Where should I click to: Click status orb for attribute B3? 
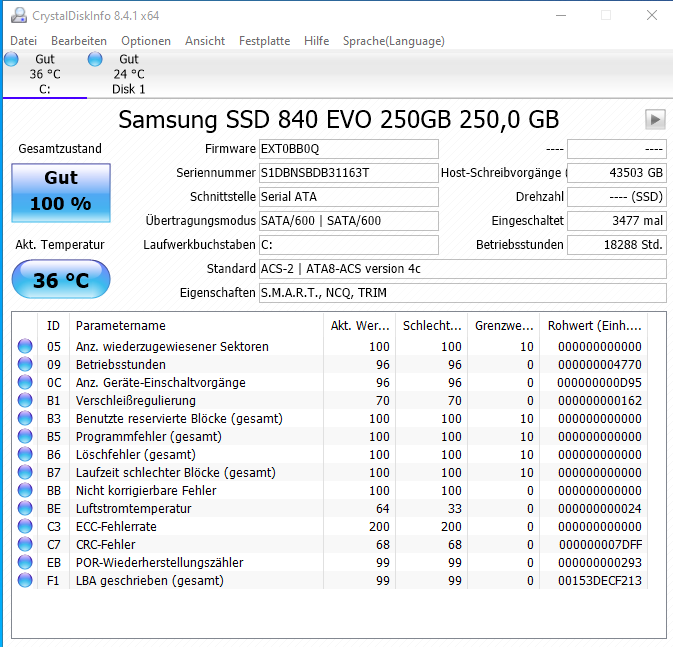(25, 418)
